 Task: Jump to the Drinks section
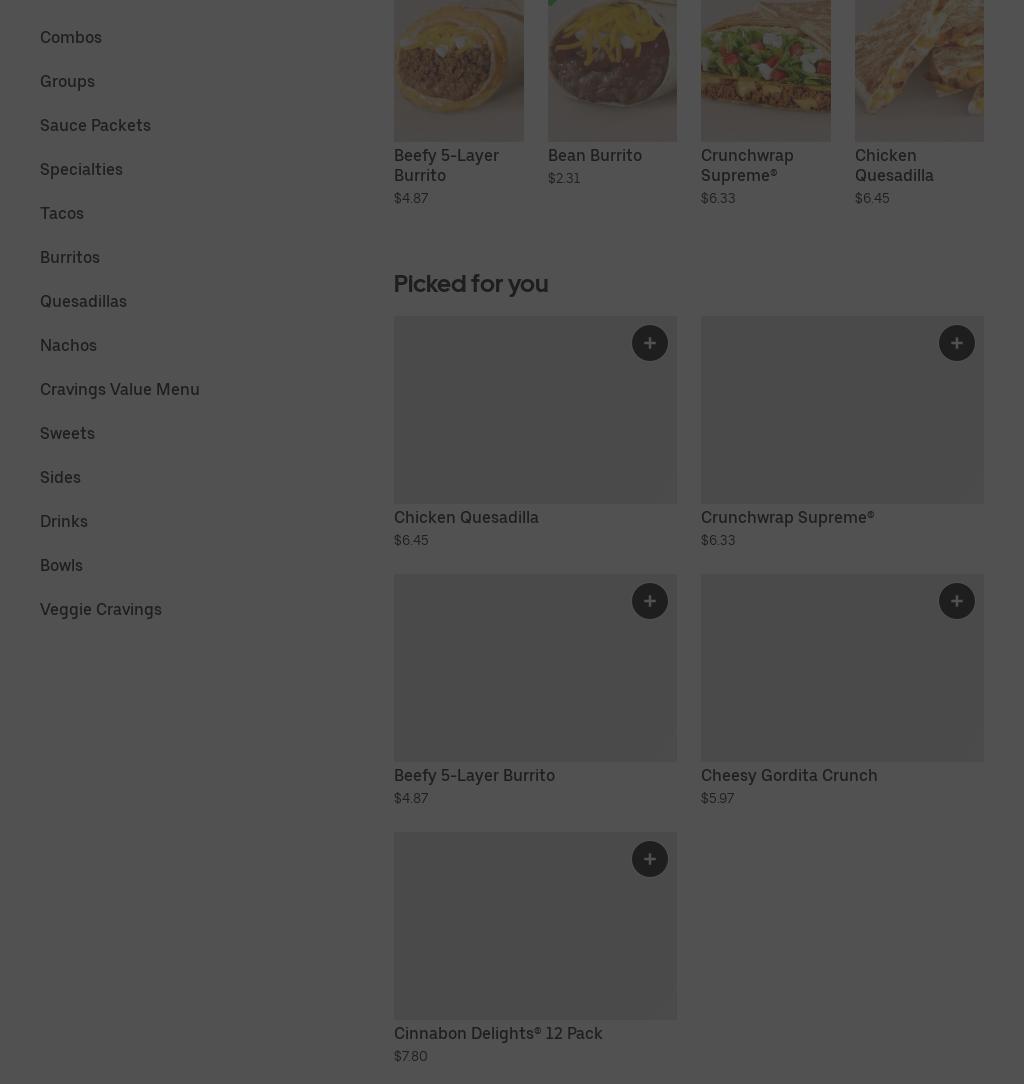(64, 521)
